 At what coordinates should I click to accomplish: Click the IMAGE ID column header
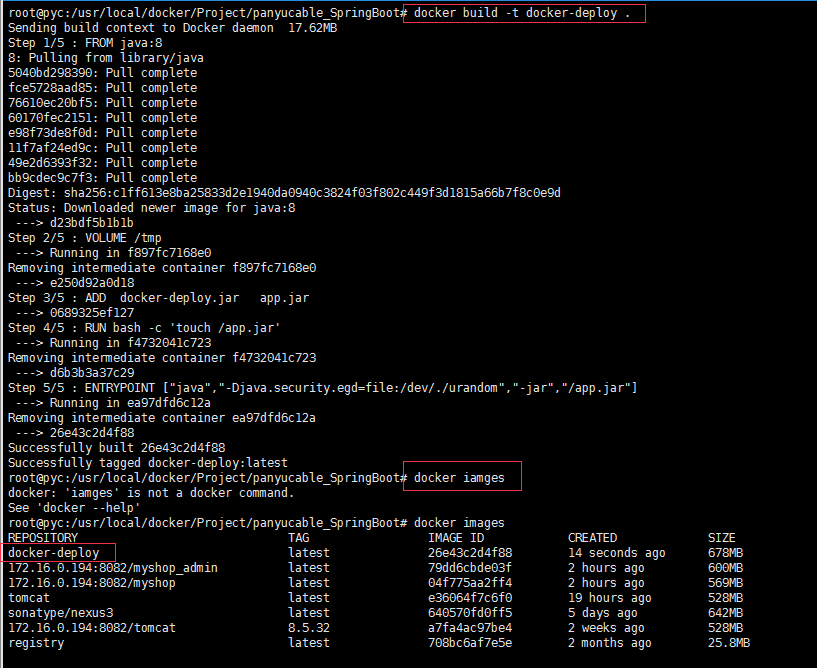click(x=456, y=538)
